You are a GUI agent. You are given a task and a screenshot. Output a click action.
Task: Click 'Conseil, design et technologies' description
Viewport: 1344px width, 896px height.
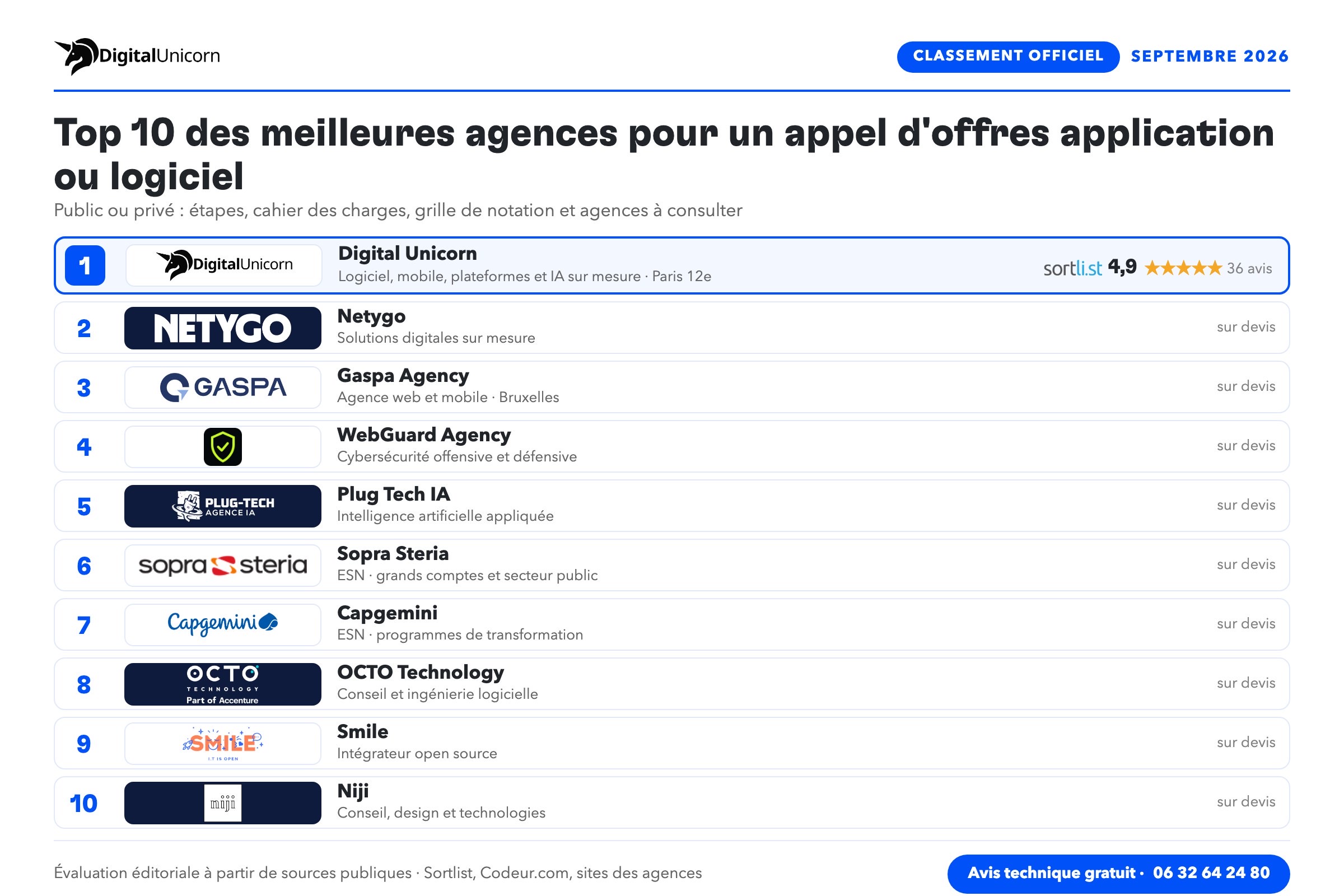441,813
